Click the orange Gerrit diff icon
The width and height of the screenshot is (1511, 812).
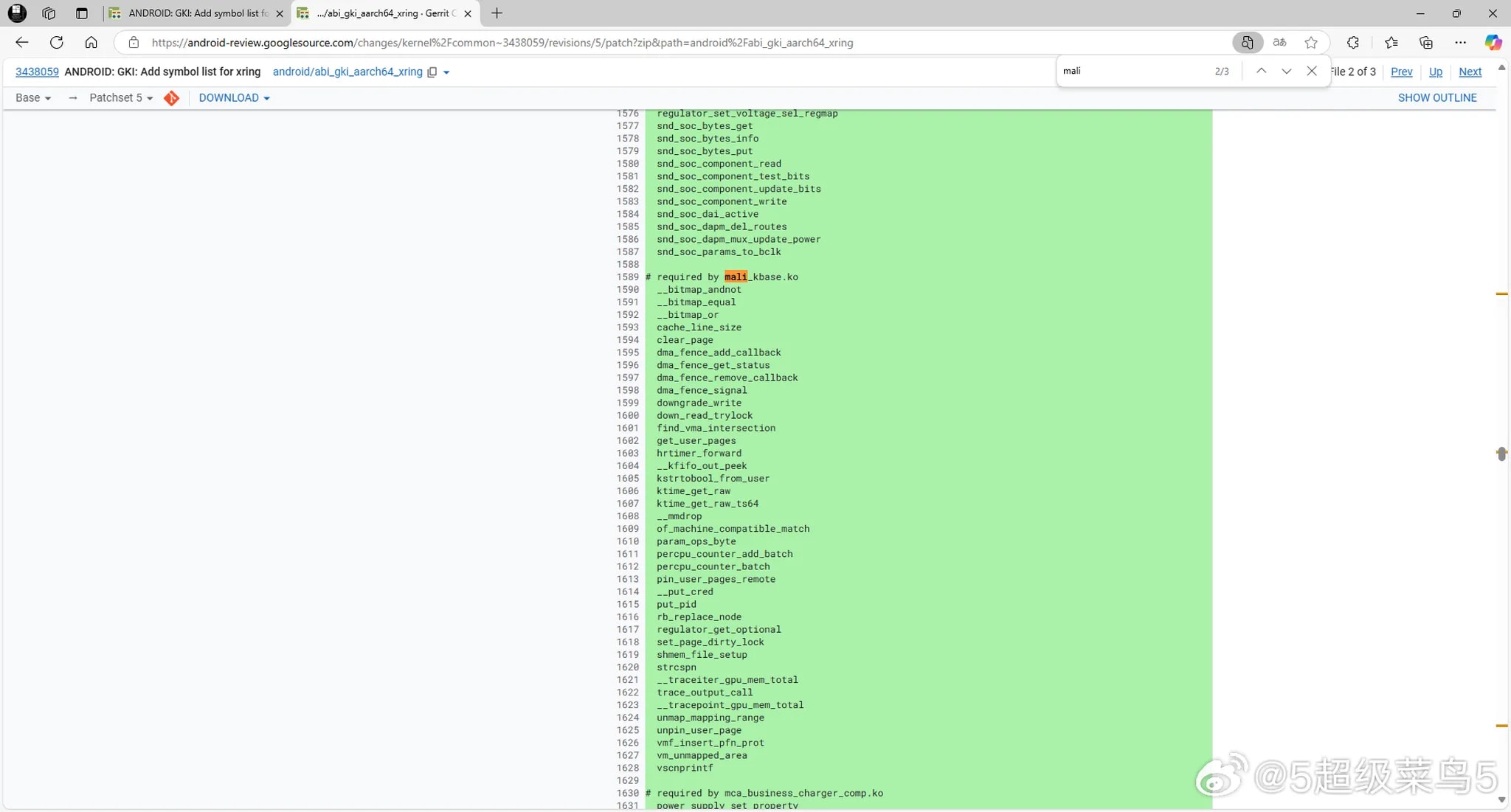(171, 97)
